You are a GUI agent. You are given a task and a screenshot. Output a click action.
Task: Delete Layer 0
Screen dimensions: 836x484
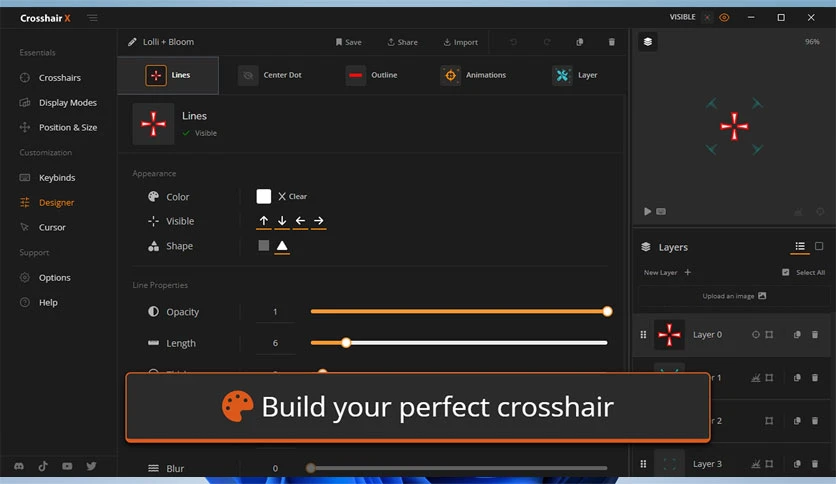(x=815, y=335)
